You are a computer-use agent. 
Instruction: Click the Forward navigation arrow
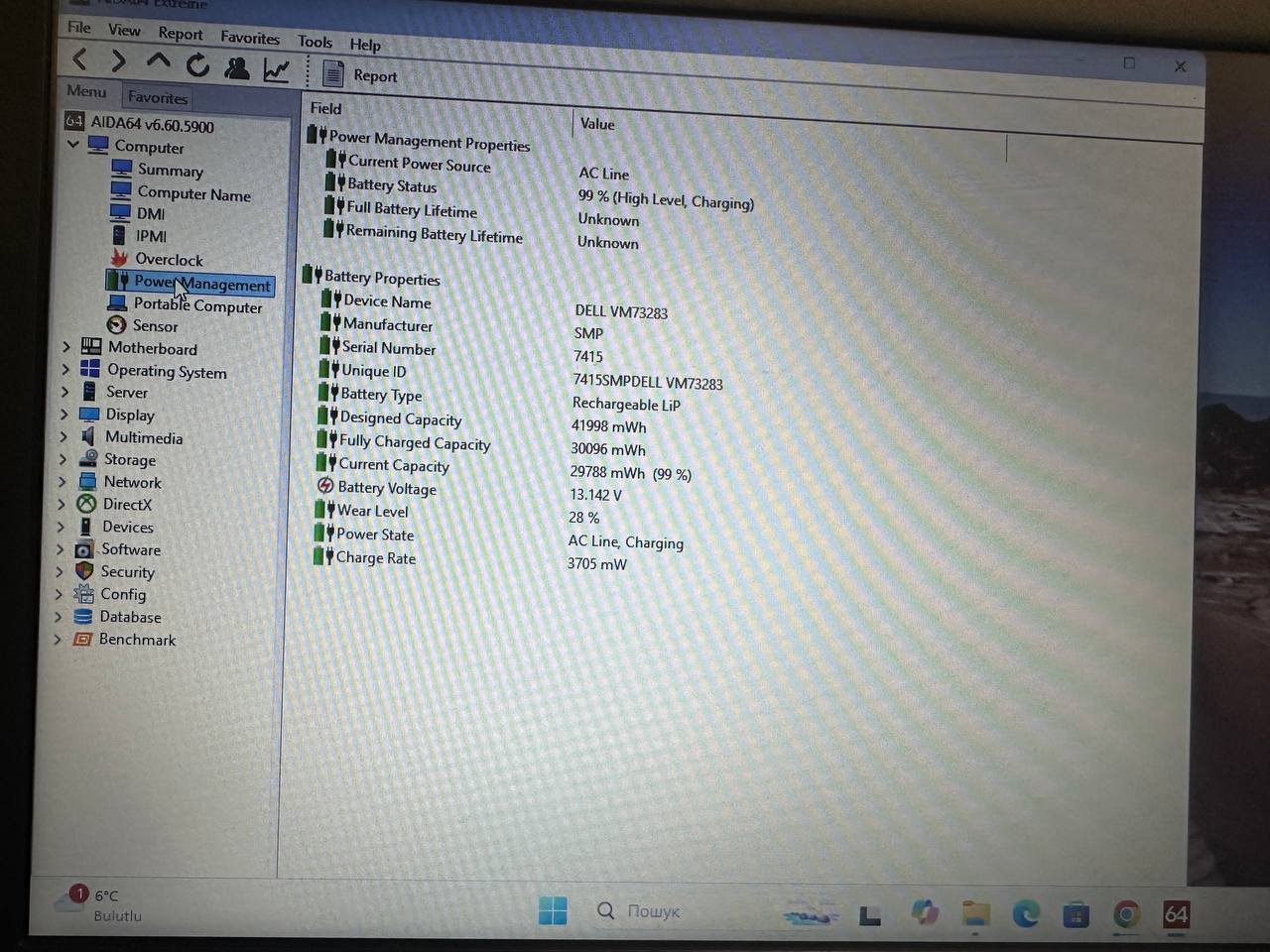[x=118, y=61]
